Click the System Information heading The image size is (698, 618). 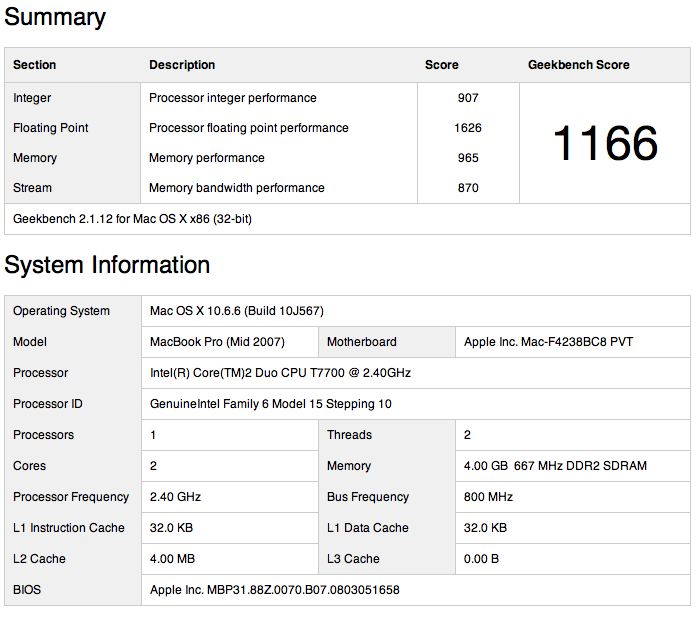pos(107,265)
